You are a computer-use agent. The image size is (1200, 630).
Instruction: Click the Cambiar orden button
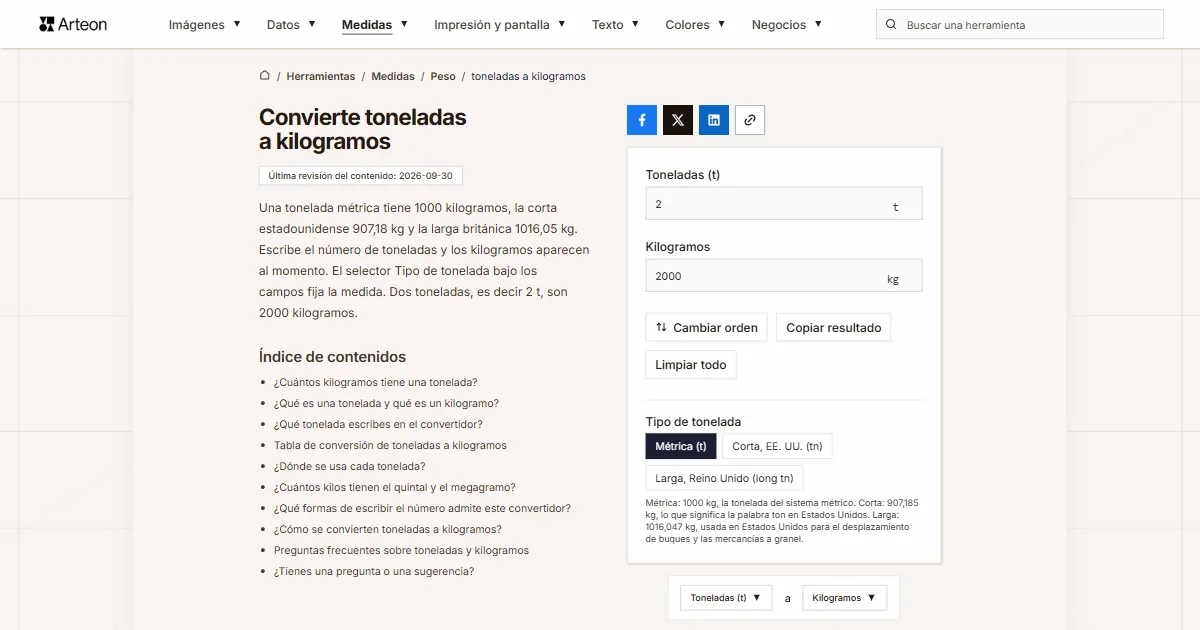(x=707, y=327)
